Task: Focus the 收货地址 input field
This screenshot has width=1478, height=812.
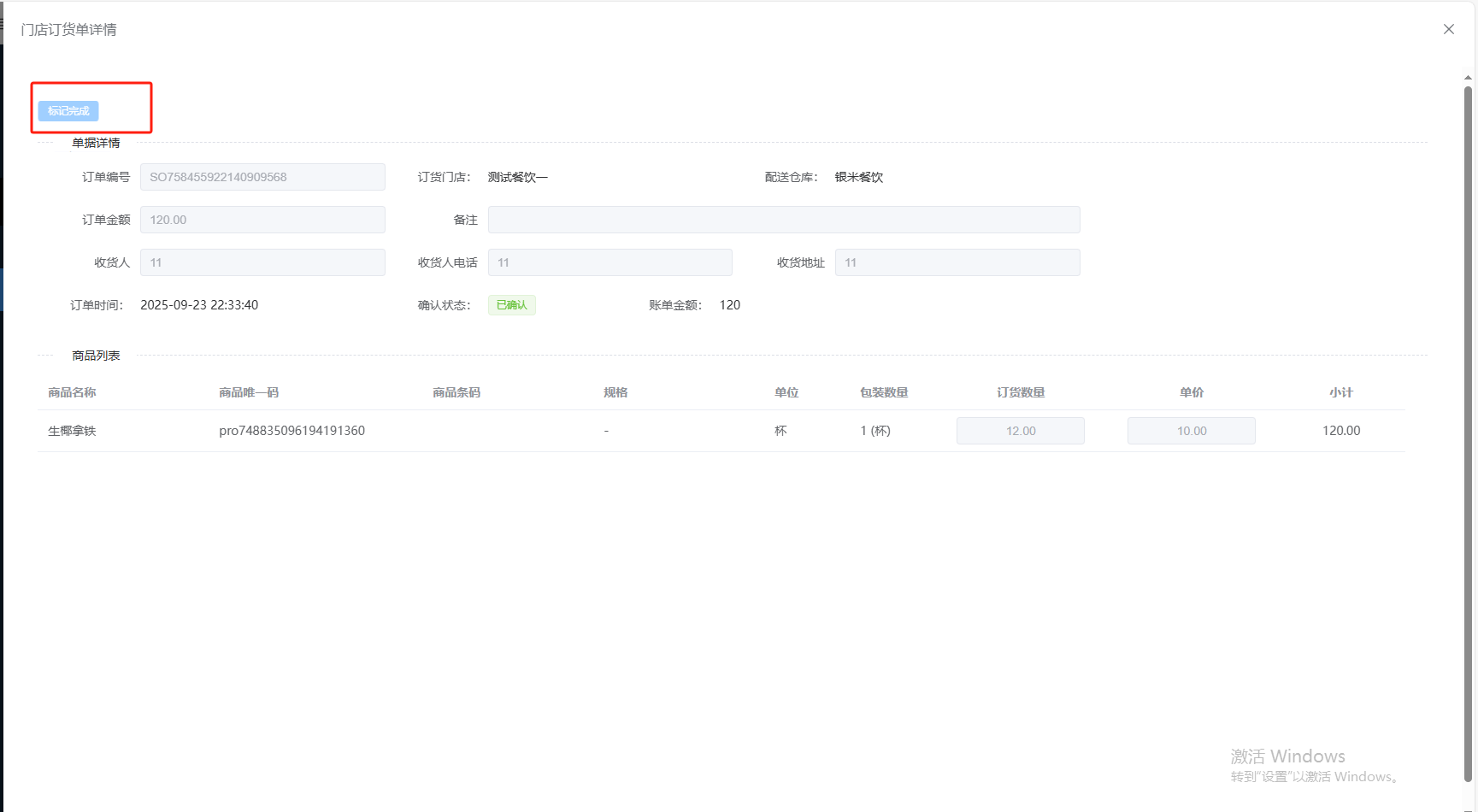Action: (x=957, y=262)
